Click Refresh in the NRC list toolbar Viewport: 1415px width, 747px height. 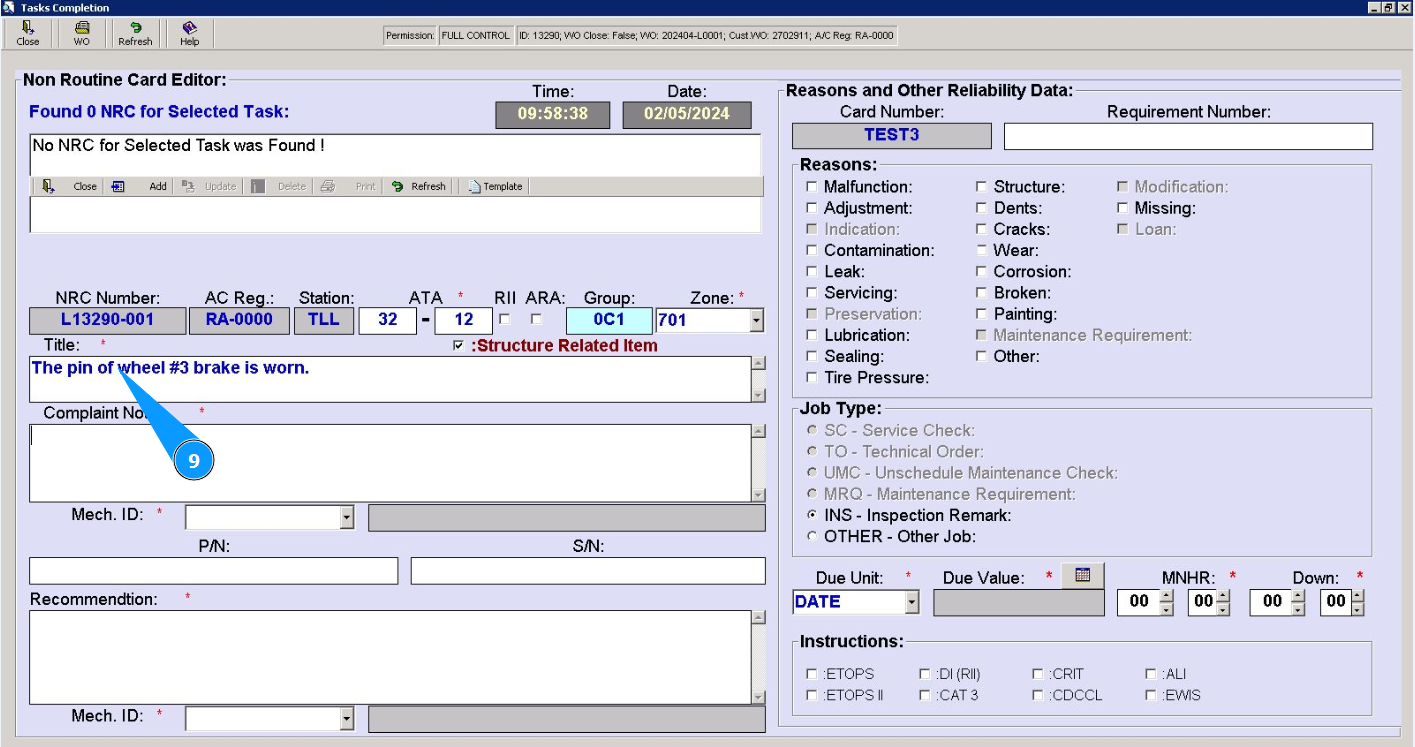pyautogui.click(x=418, y=186)
